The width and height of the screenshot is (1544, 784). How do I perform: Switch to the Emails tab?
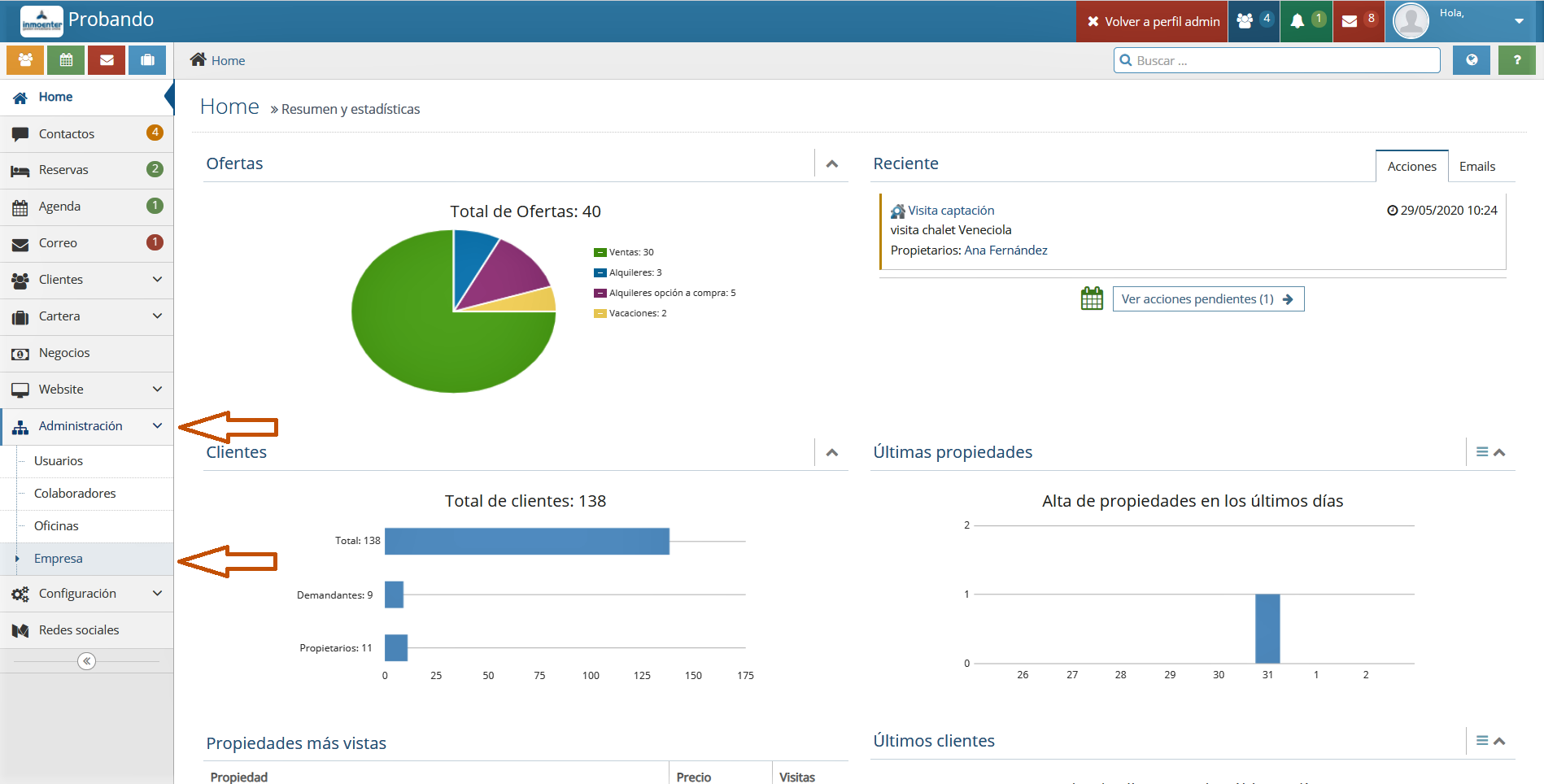click(1476, 166)
